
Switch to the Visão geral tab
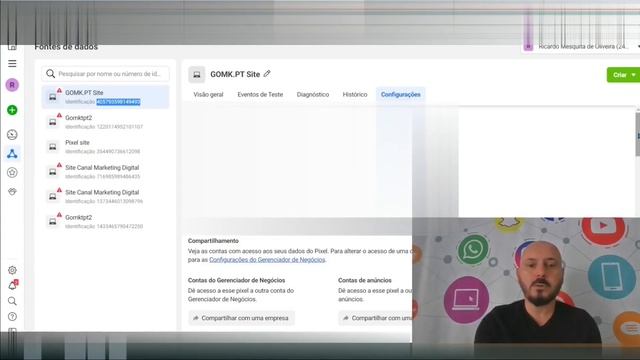tap(208, 94)
